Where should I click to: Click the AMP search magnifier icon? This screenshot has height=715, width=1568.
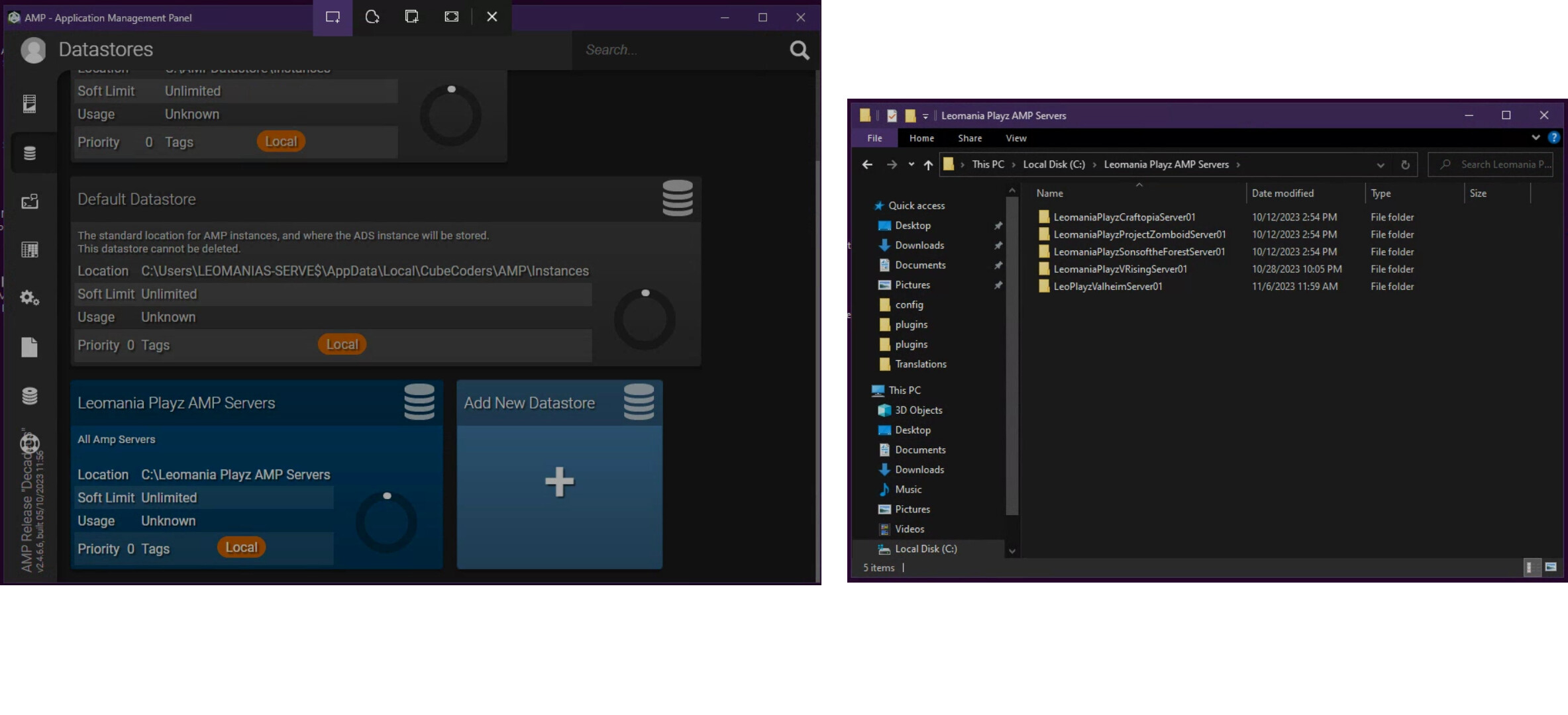click(800, 50)
